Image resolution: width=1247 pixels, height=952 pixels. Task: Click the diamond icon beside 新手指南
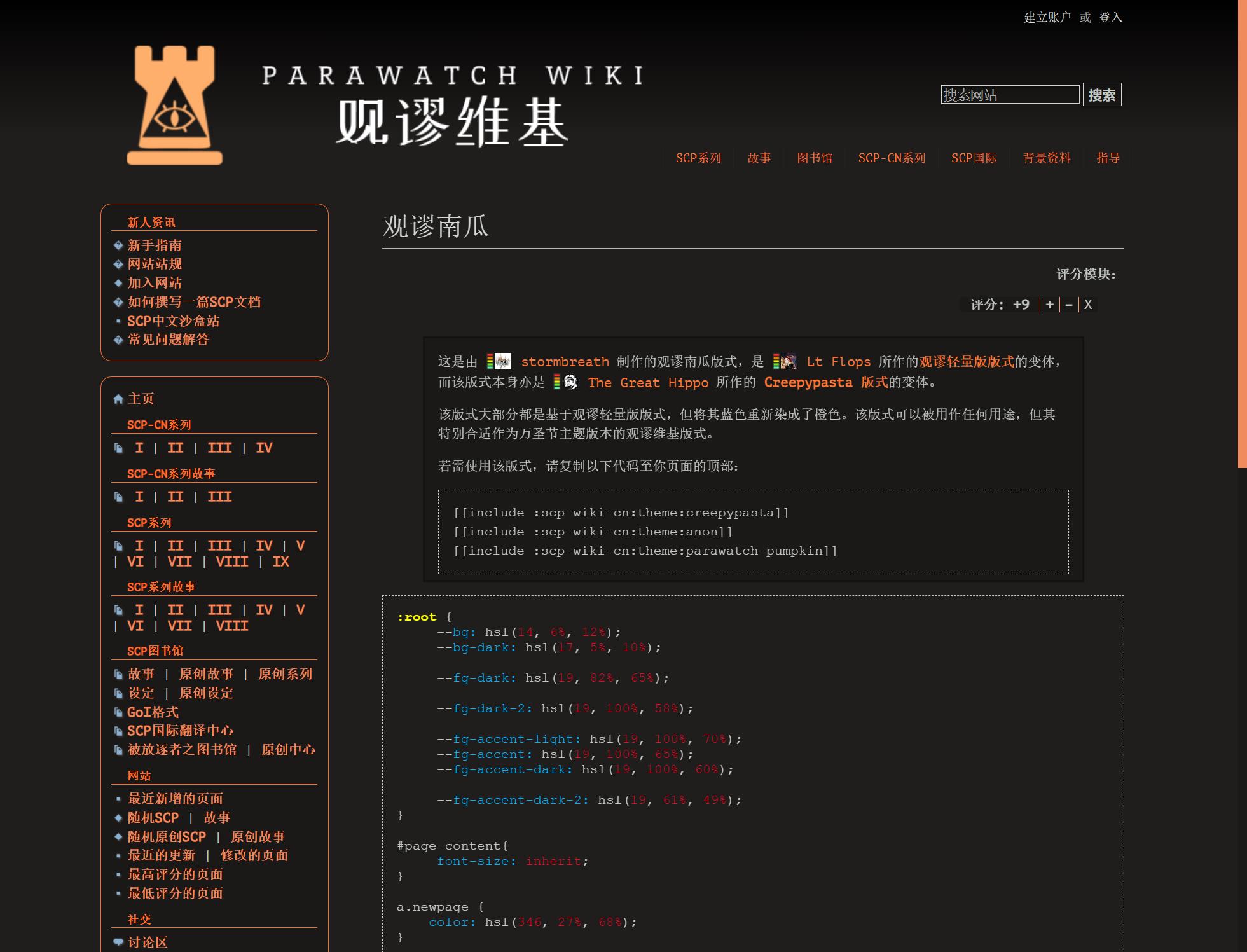coord(118,245)
